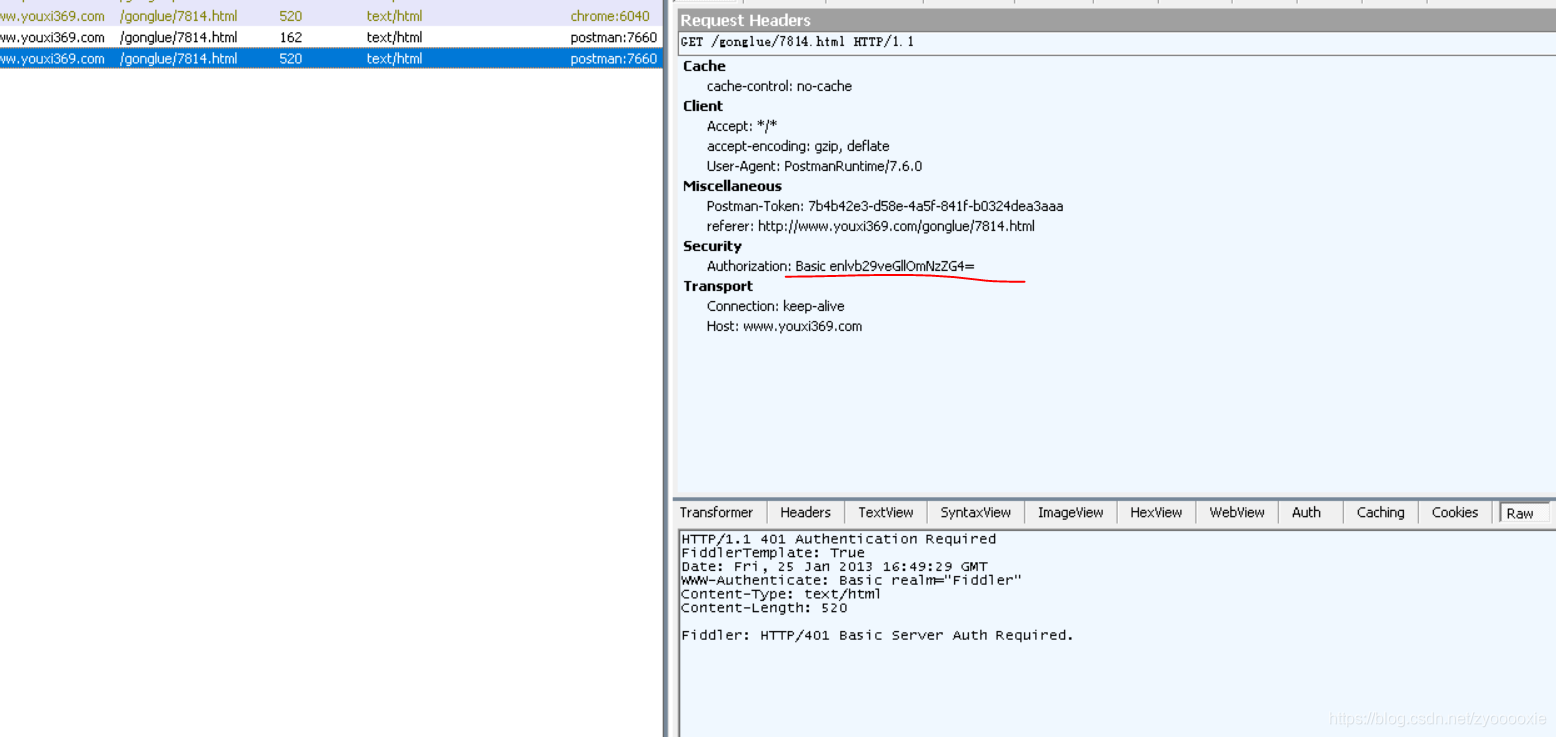
Task: Open the TextView tab
Action: 886,512
